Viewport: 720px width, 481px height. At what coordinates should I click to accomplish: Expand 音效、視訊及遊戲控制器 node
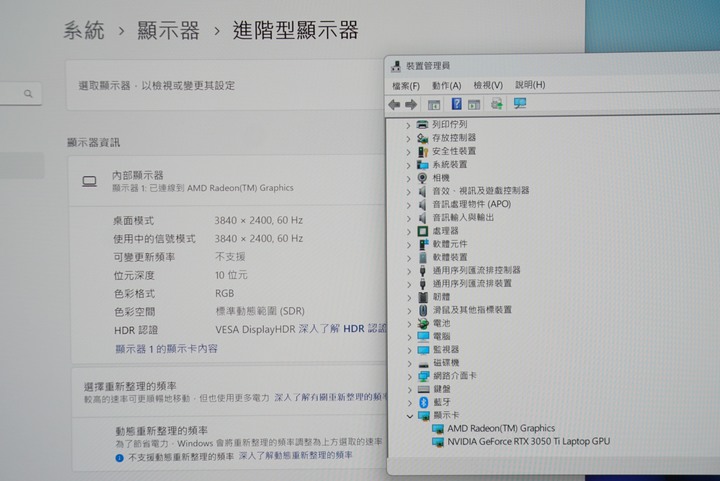pos(409,191)
